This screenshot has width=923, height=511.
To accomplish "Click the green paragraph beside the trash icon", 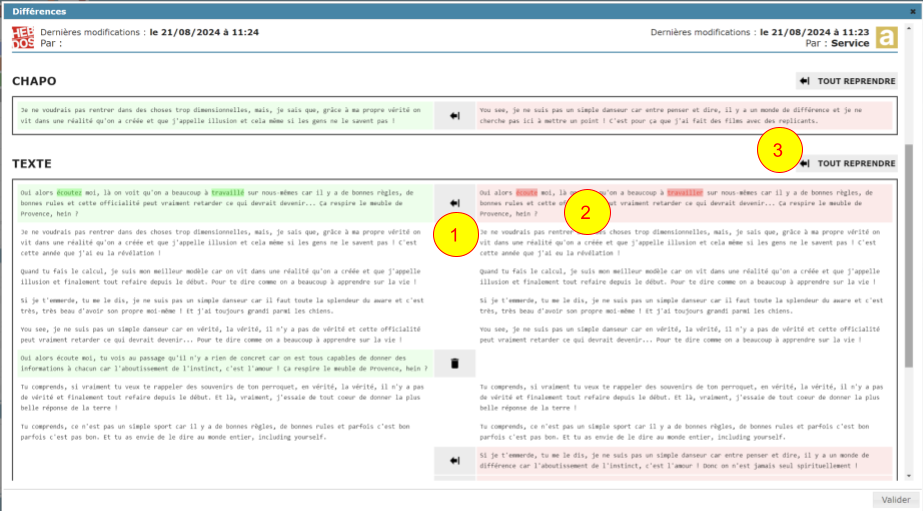I will pos(220,363).
